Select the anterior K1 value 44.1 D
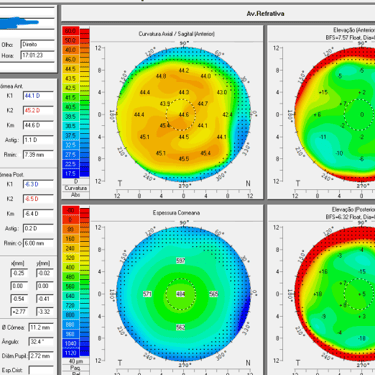 38,96
